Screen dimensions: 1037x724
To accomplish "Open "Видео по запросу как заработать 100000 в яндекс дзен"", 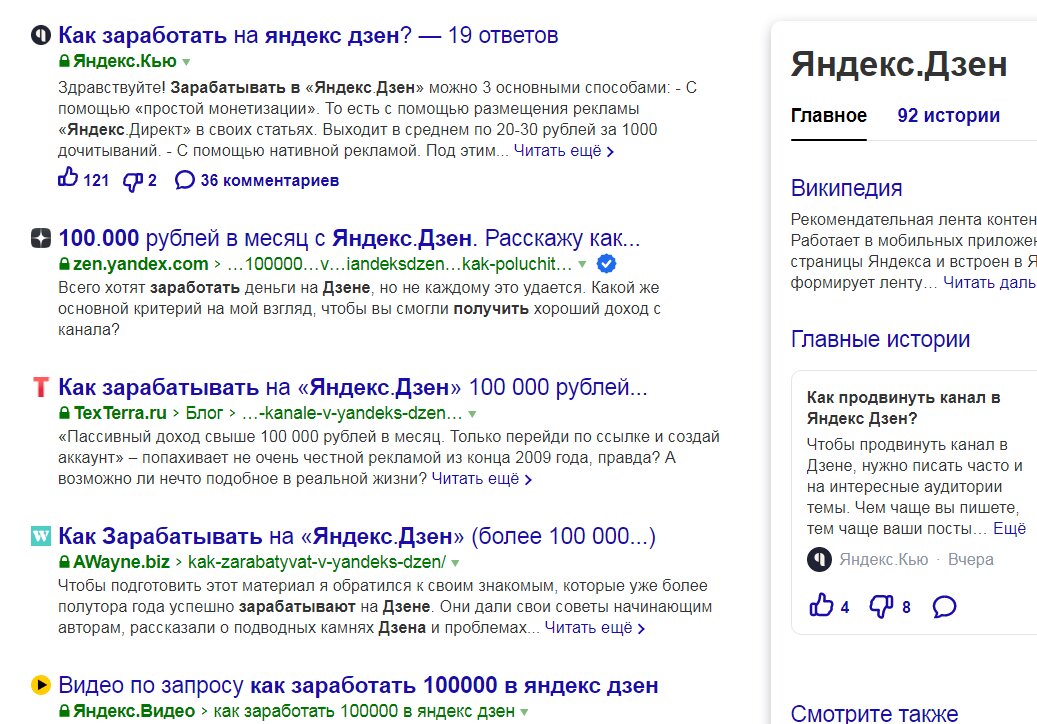I will tap(358, 685).
